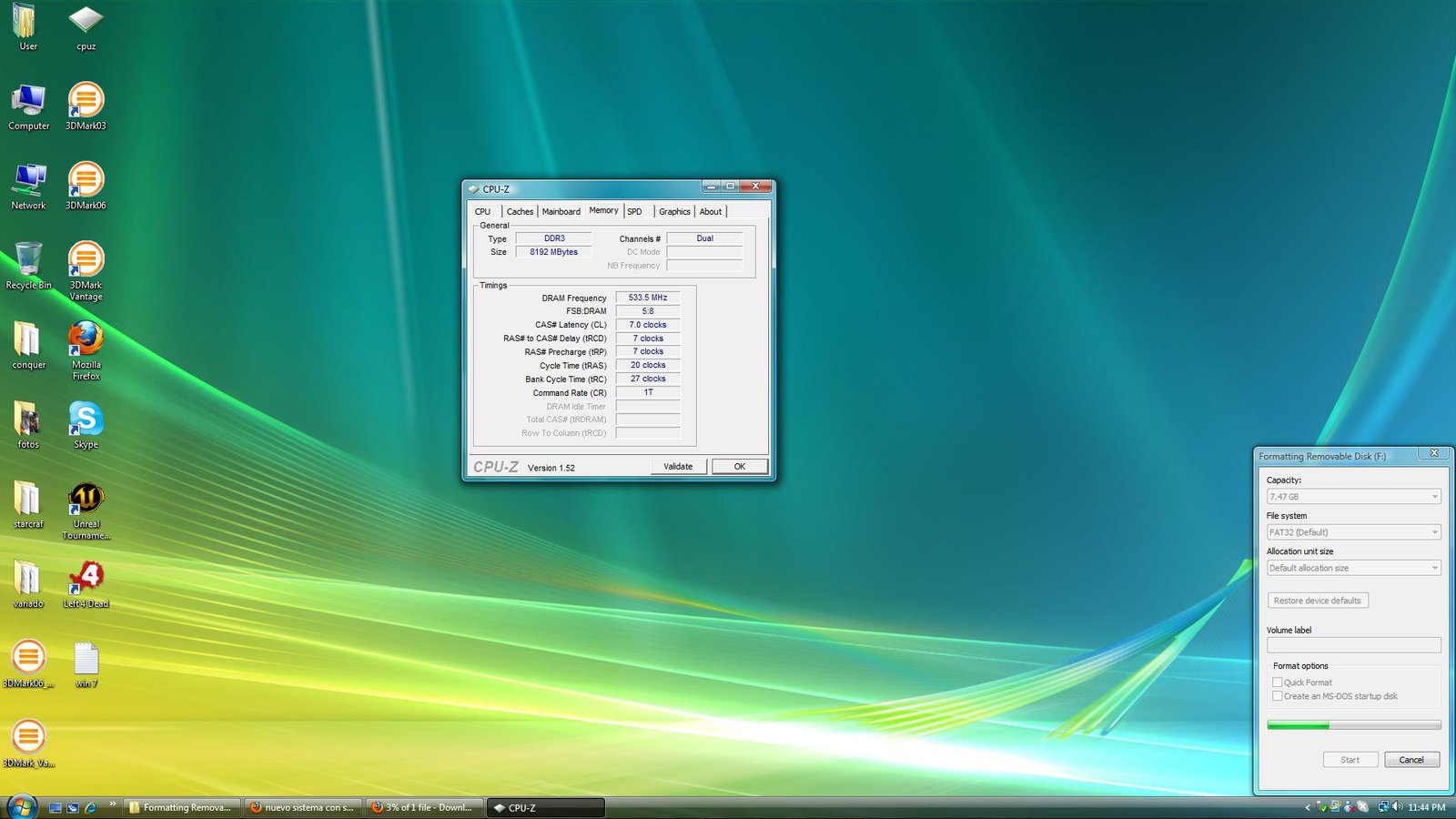Toggle Create an MS-DOS startup disk checkbox
Viewport: 1456px width, 819px height.
point(1277,696)
